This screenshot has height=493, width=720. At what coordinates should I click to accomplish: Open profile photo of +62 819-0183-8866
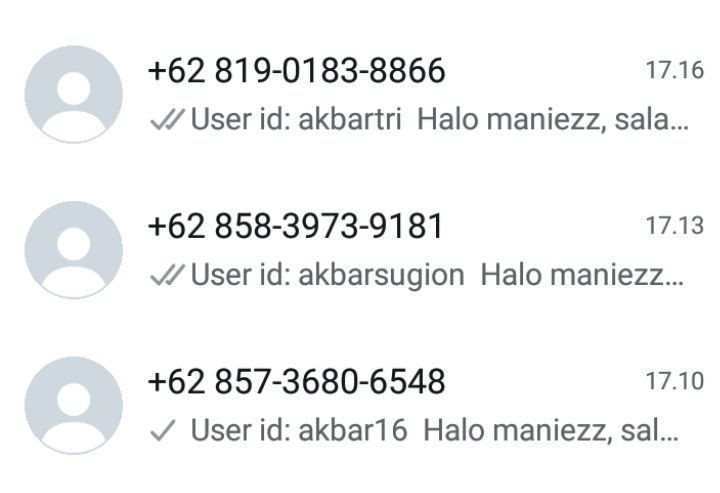click(73, 94)
